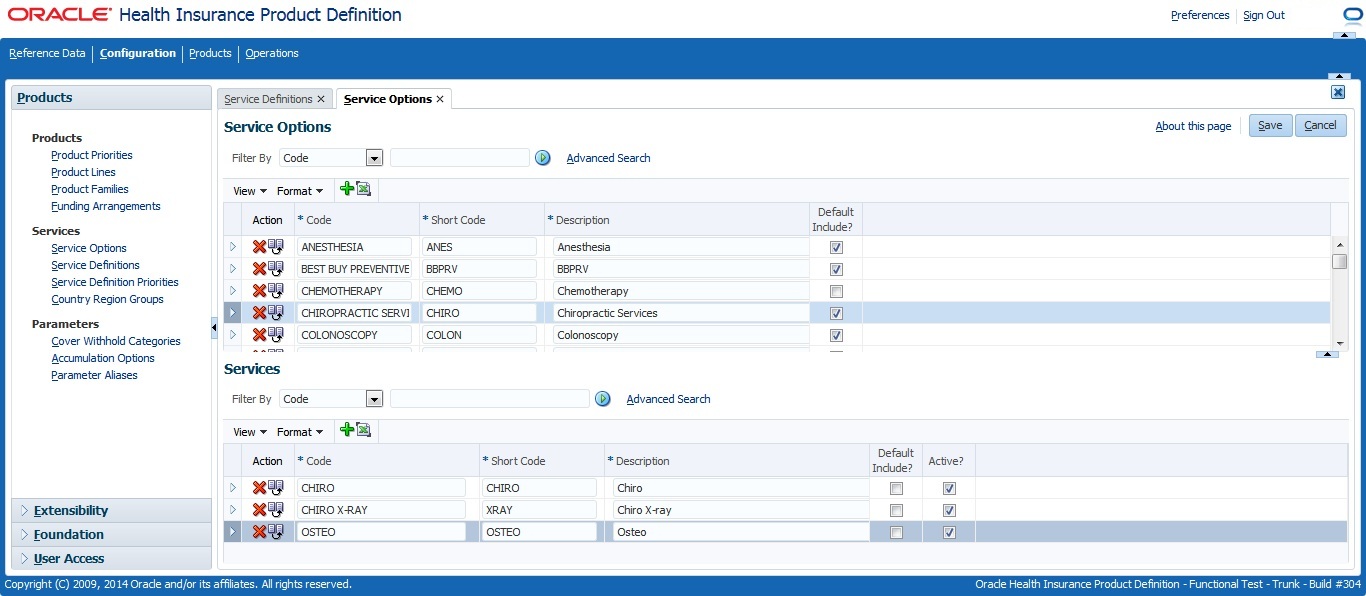
Task: Open object details icon for CHEMOTHERAPY row
Action: pos(275,291)
